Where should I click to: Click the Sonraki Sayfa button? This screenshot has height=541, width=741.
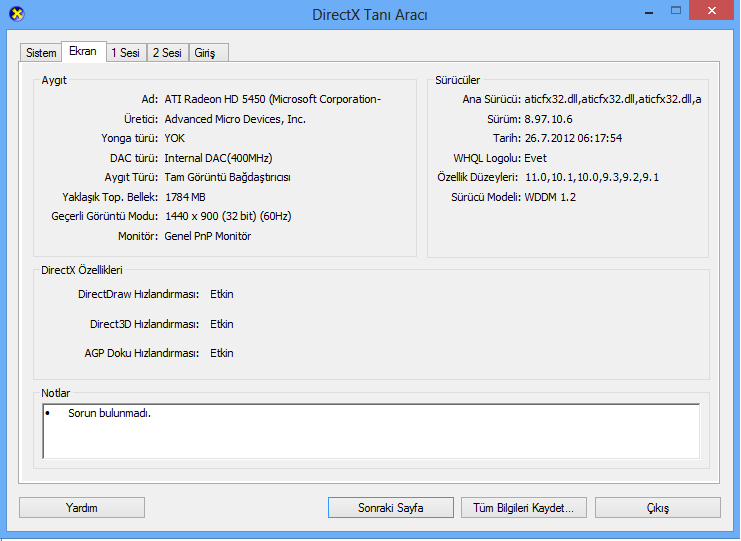coord(391,507)
